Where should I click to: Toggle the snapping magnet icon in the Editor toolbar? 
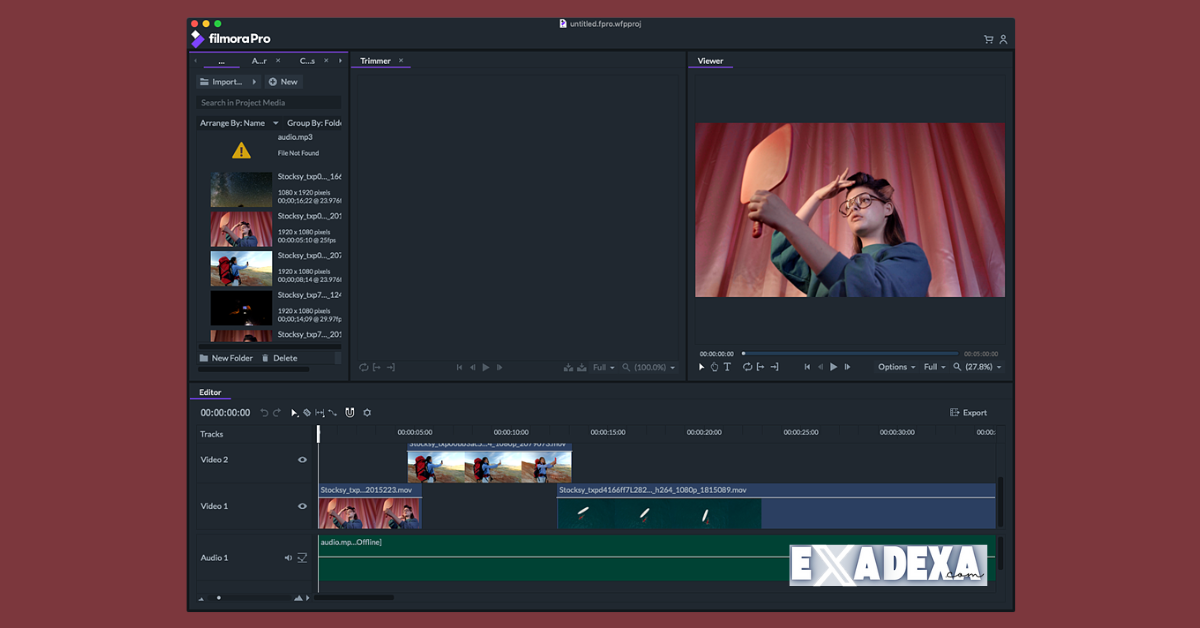coord(349,412)
